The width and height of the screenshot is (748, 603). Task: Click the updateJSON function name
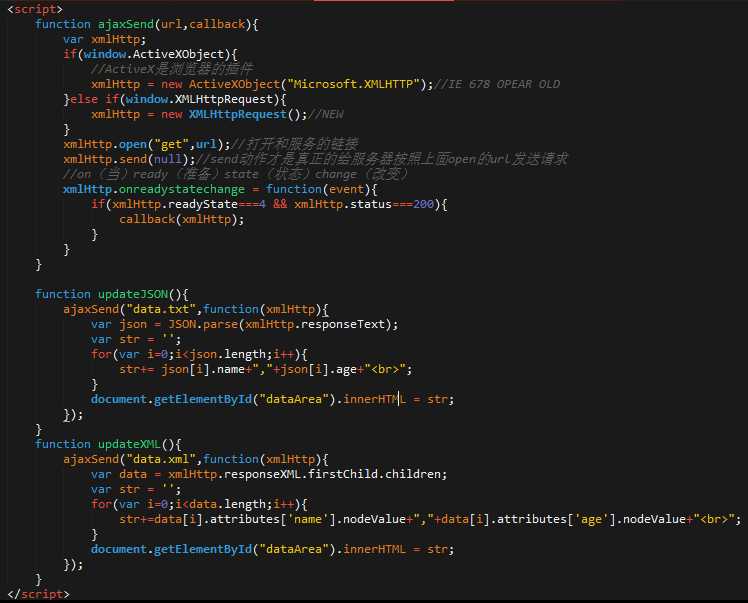coord(133,294)
